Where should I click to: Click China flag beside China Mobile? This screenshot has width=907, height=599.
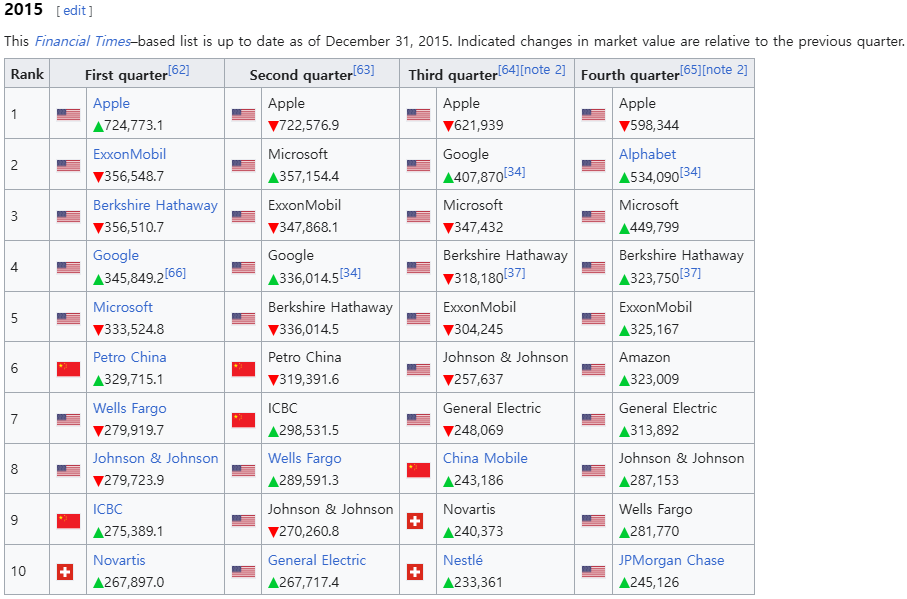point(418,470)
